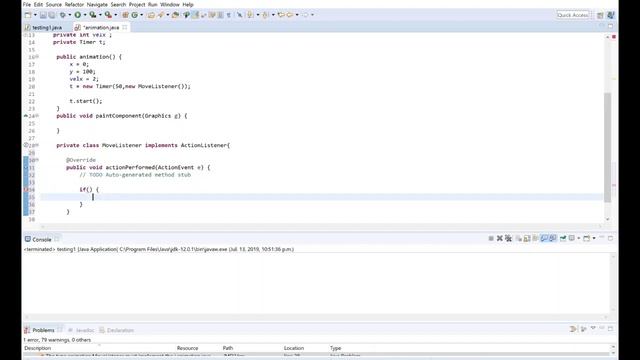The image size is (640, 360).
Task: Click the Open Perspective icon near Quick Access
Action: pos(600,15)
